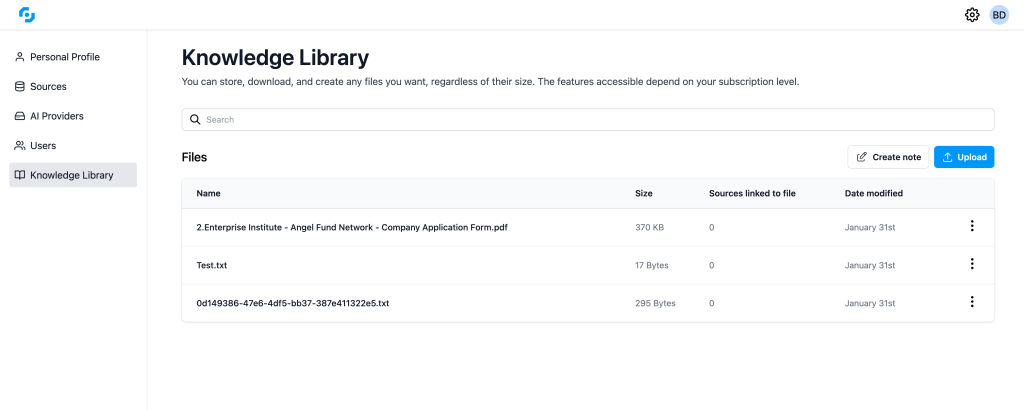
Task: Click the Date modified column header
Action: (x=874, y=193)
